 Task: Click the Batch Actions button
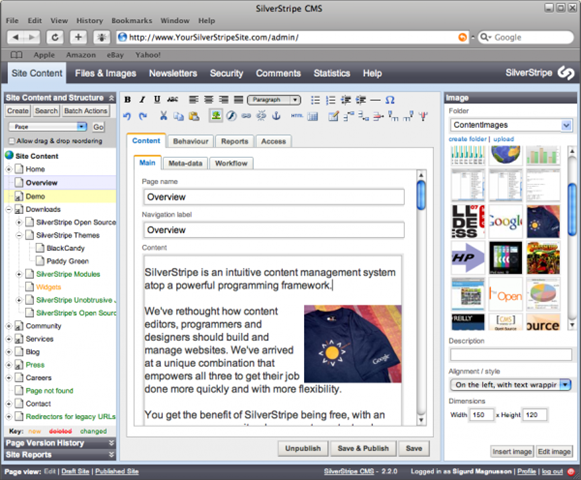(x=86, y=111)
